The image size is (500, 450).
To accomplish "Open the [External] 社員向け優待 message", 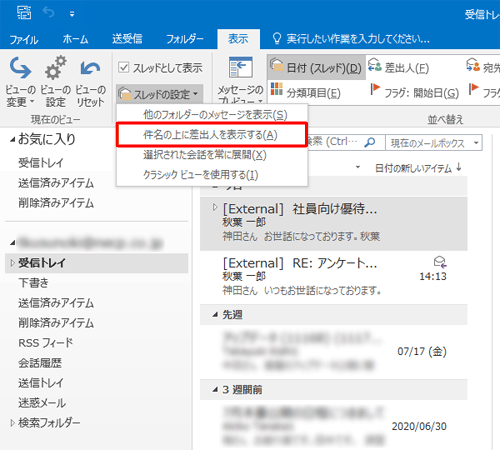I will point(334,223).
